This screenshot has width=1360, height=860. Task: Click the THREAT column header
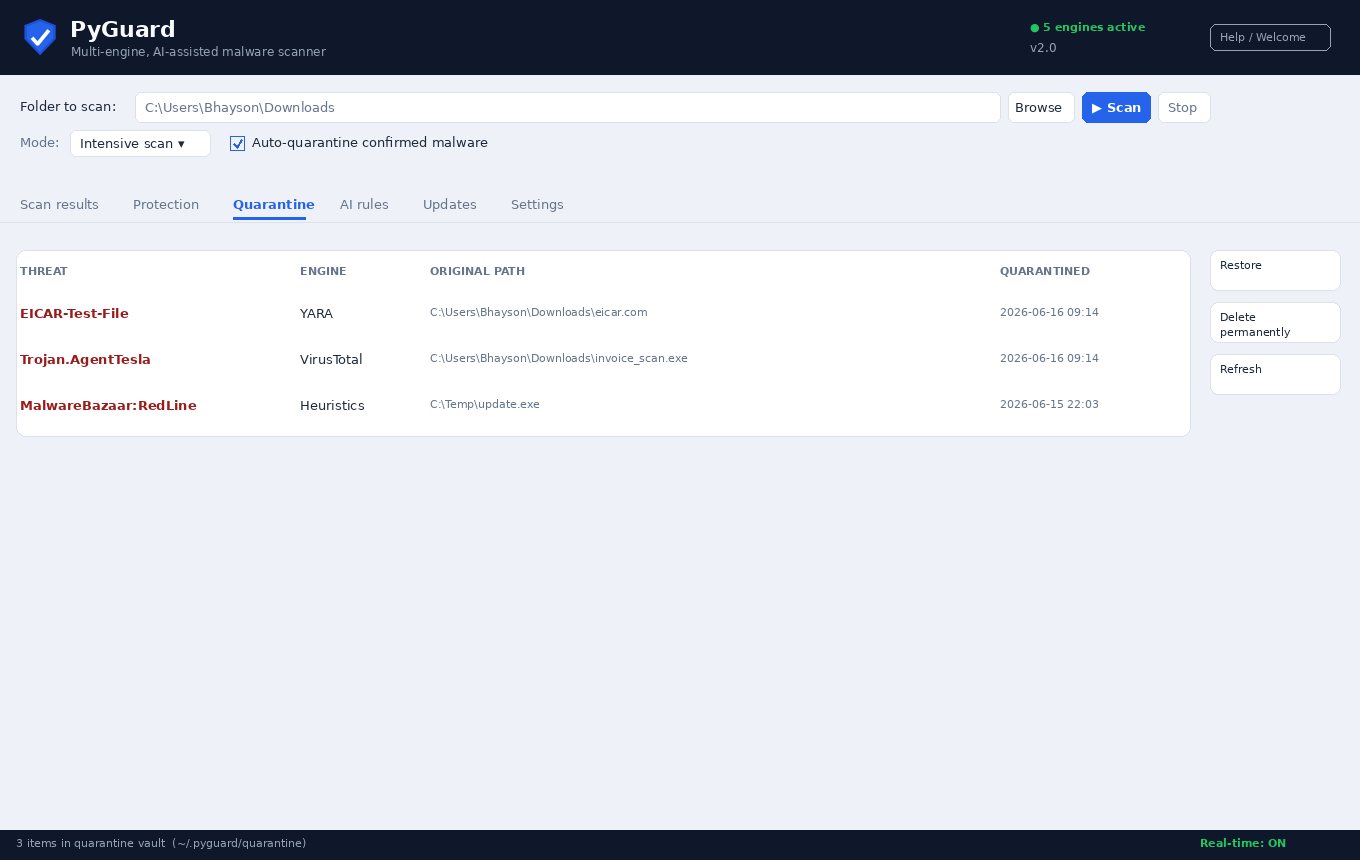pos(44,271)
